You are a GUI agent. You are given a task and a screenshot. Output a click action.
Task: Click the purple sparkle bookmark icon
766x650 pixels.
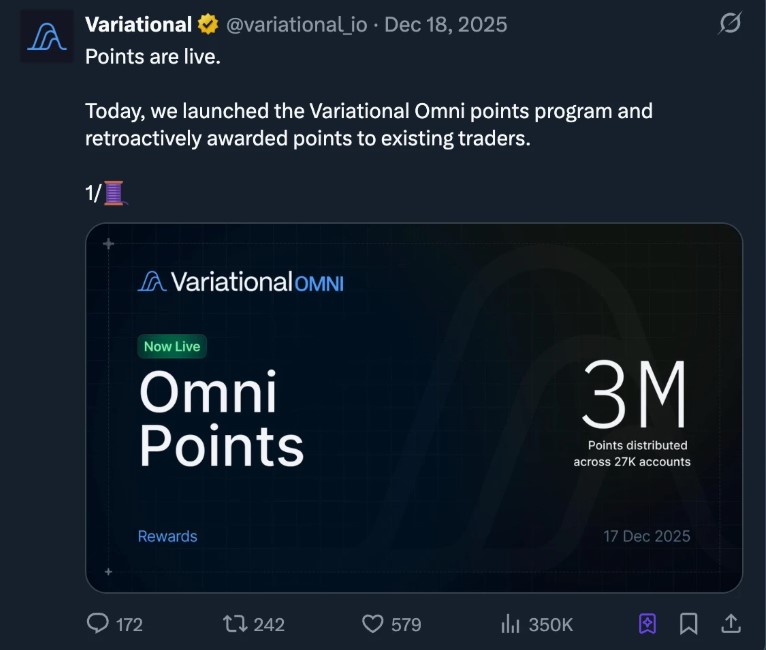647,624
